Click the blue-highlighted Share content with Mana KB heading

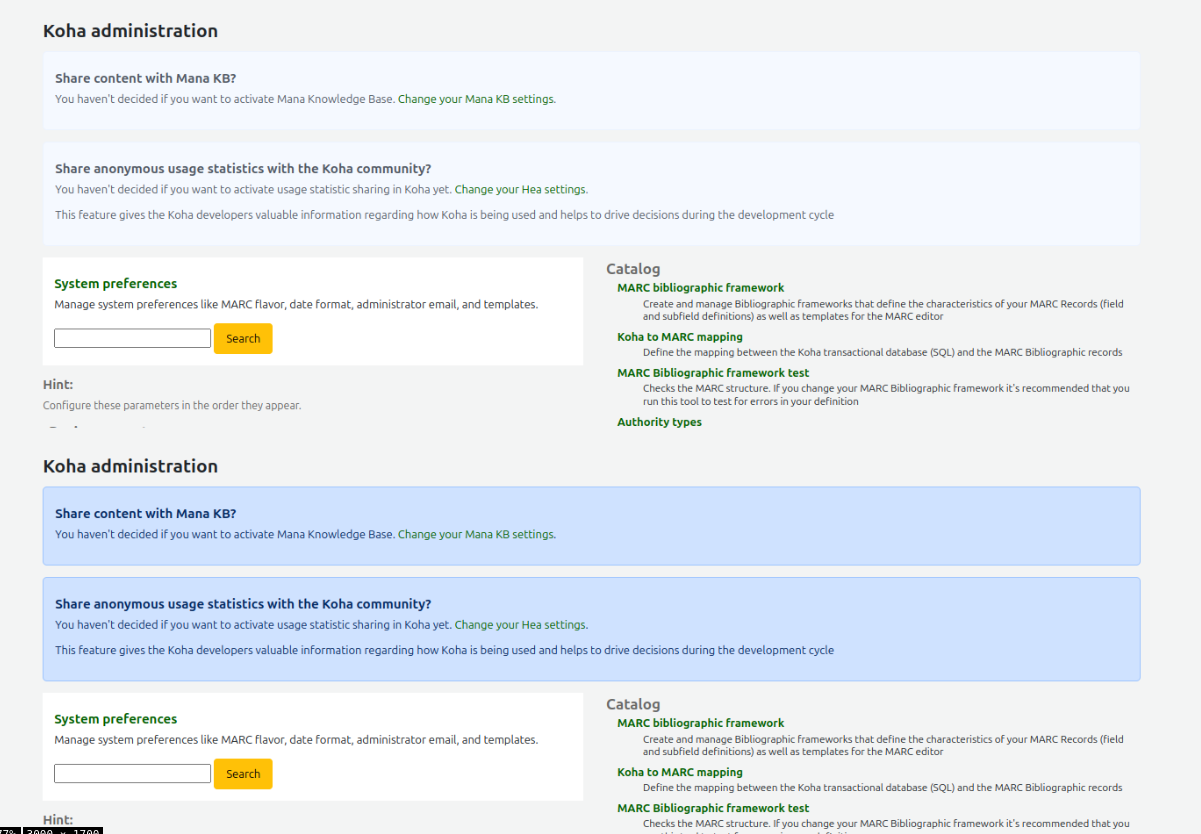coord(145,513)
